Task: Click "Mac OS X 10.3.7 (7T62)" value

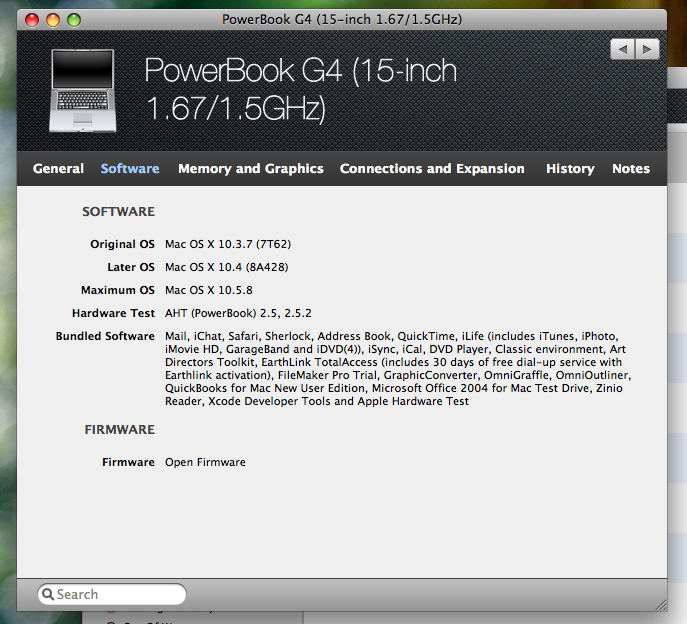Action: (228, 244)
